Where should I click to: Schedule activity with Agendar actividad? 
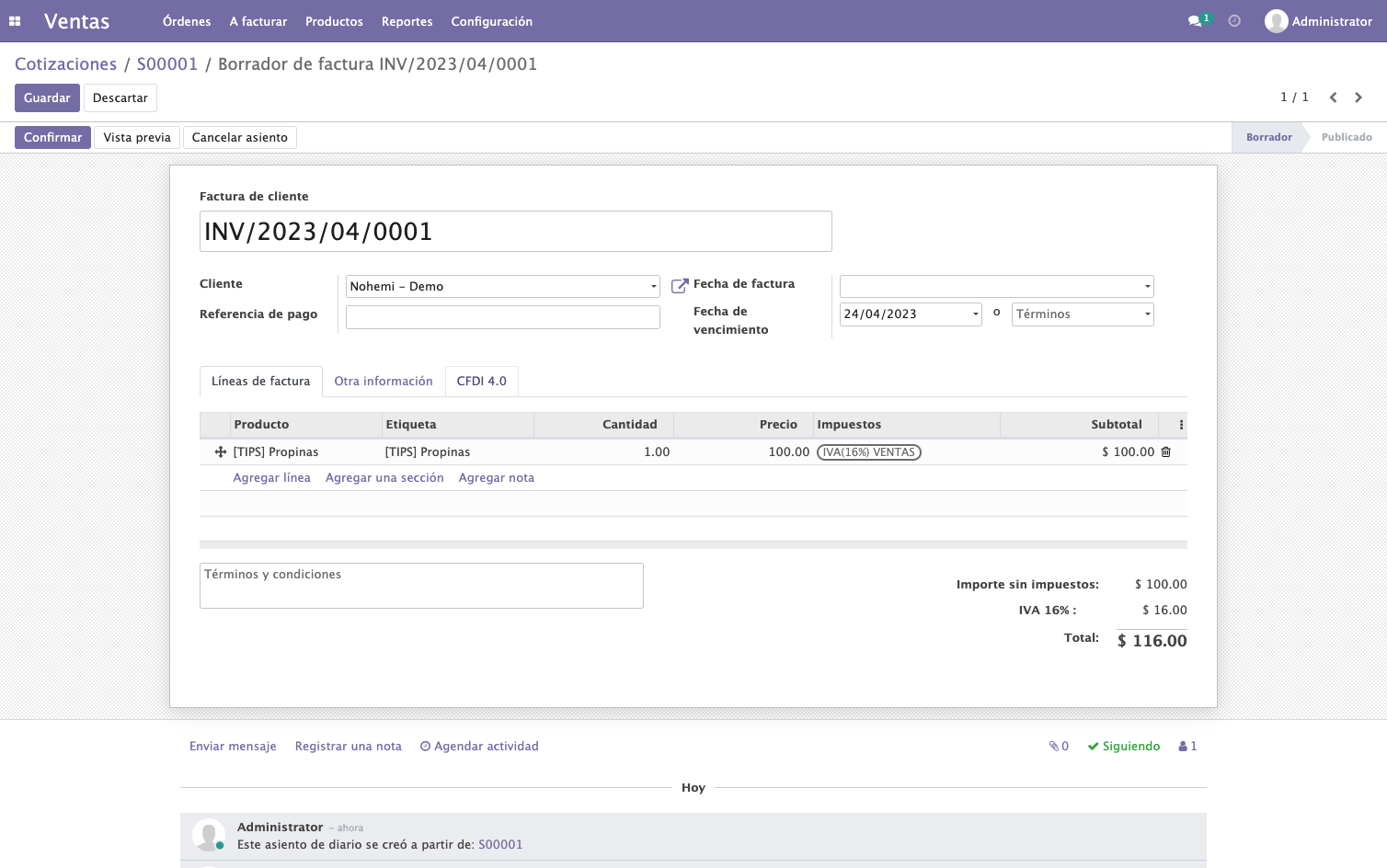(x=479, y=747)
